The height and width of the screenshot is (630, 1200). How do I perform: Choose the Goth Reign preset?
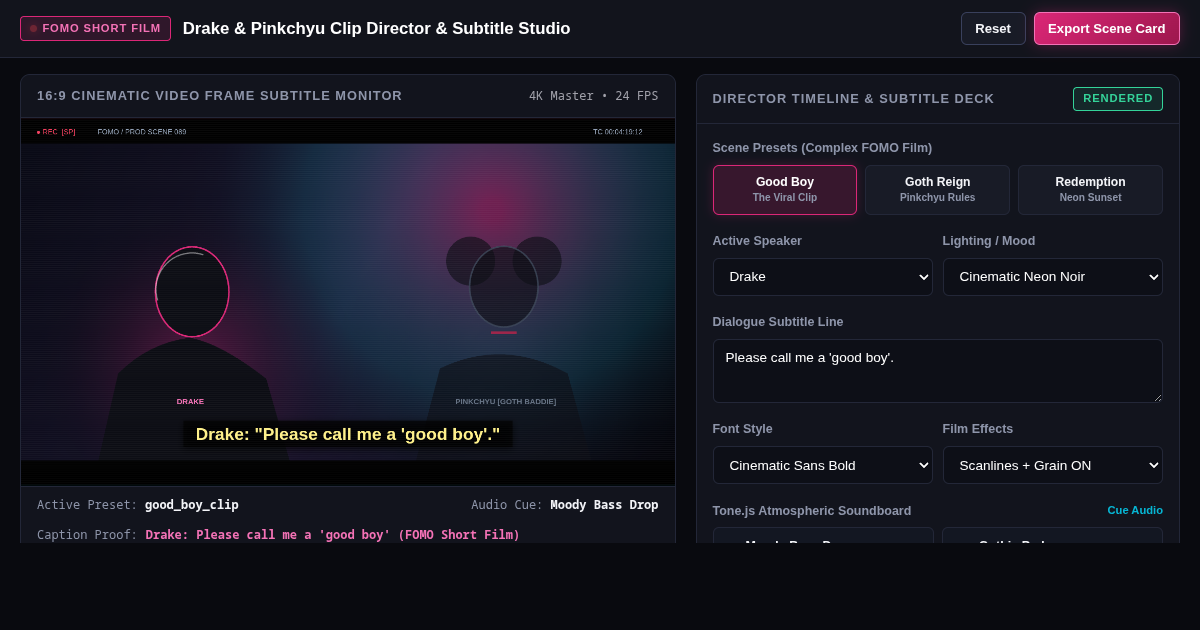(x=937, y=190)
